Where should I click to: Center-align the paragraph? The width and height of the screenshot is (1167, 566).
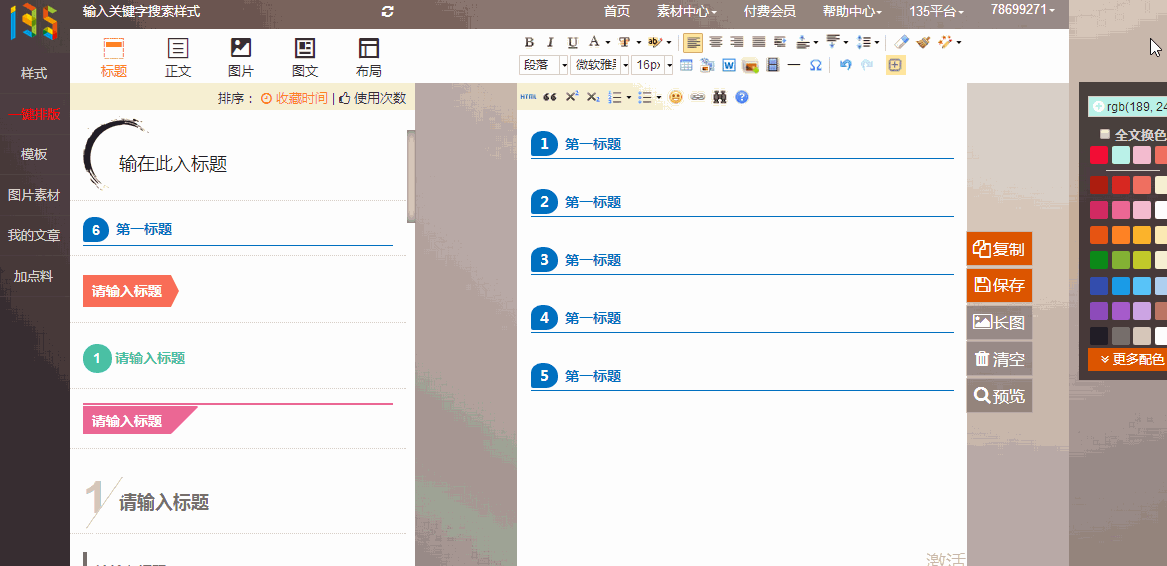coord(715,42)
